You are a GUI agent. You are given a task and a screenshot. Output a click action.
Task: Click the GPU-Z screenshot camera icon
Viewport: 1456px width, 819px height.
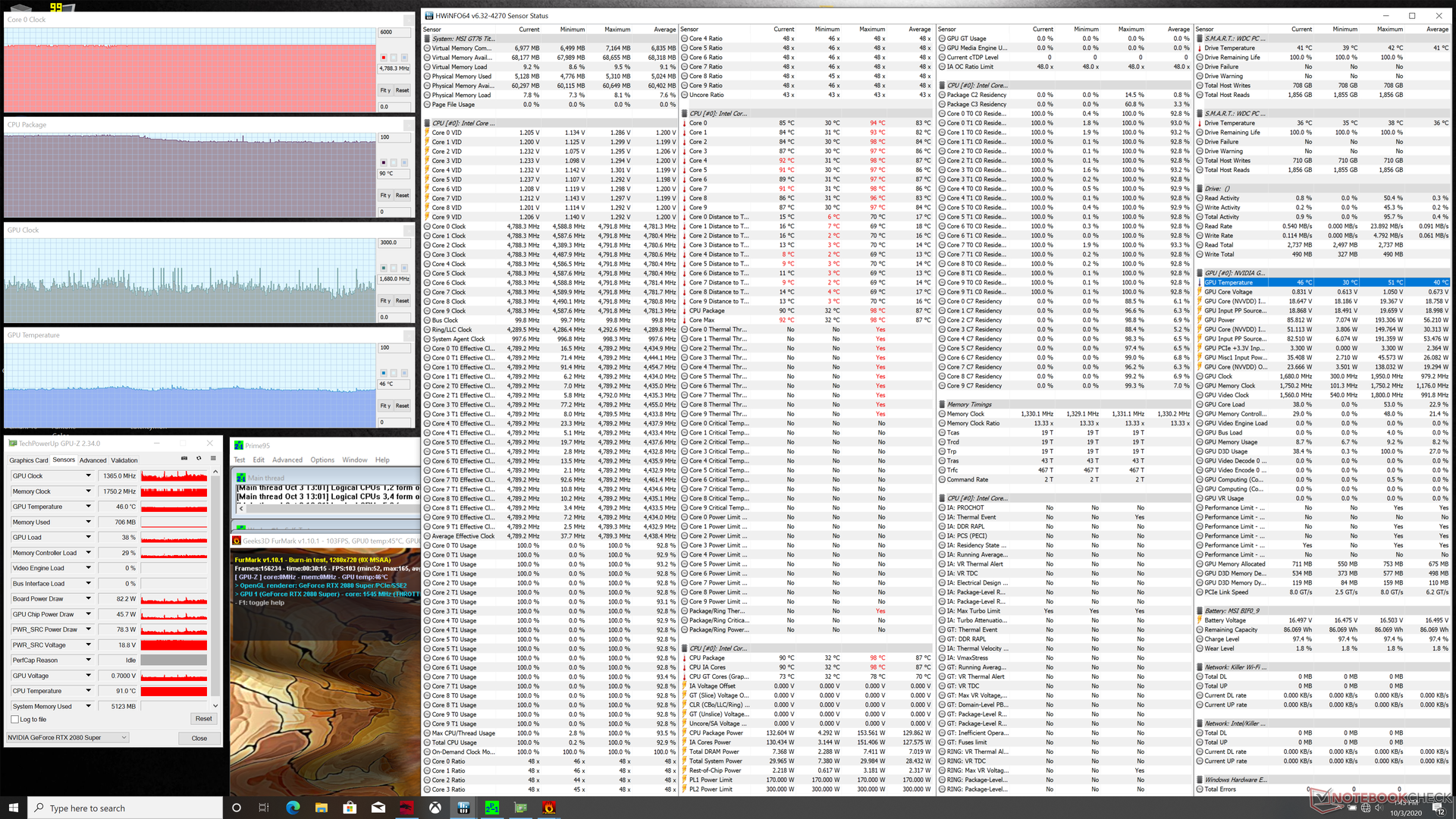[x=184, y=459]
